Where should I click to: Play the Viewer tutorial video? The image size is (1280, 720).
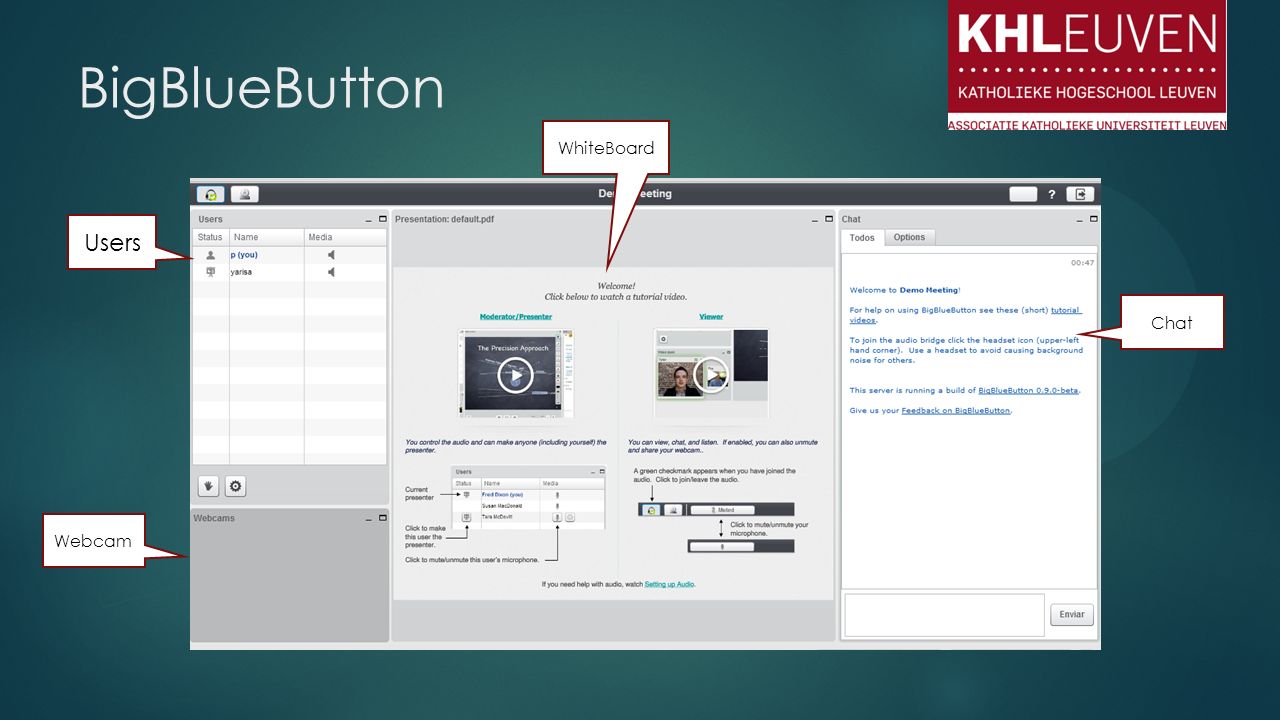click(711, 375)
